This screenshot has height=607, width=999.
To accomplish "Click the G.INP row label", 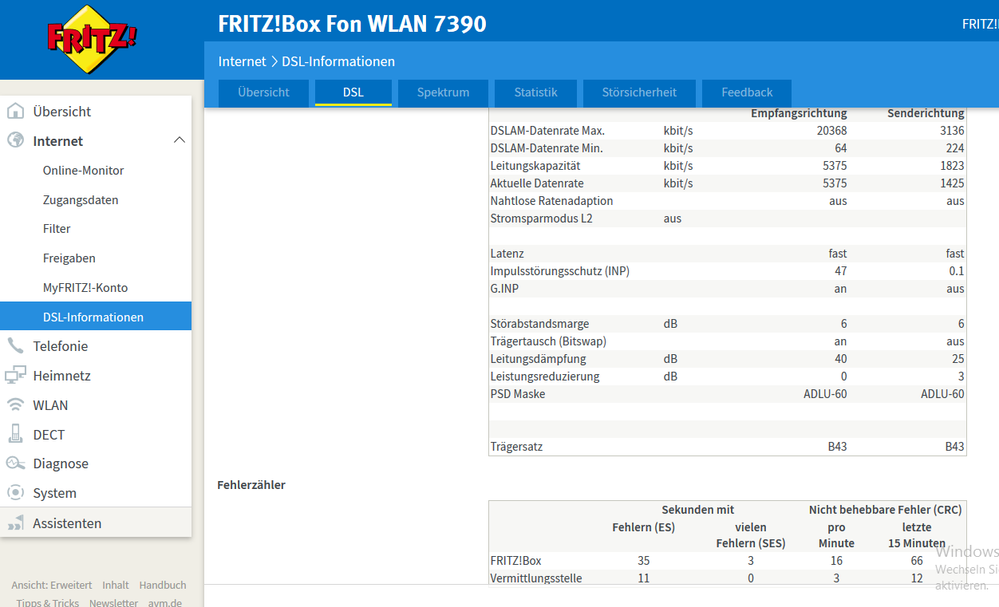I will pos(504,289).
